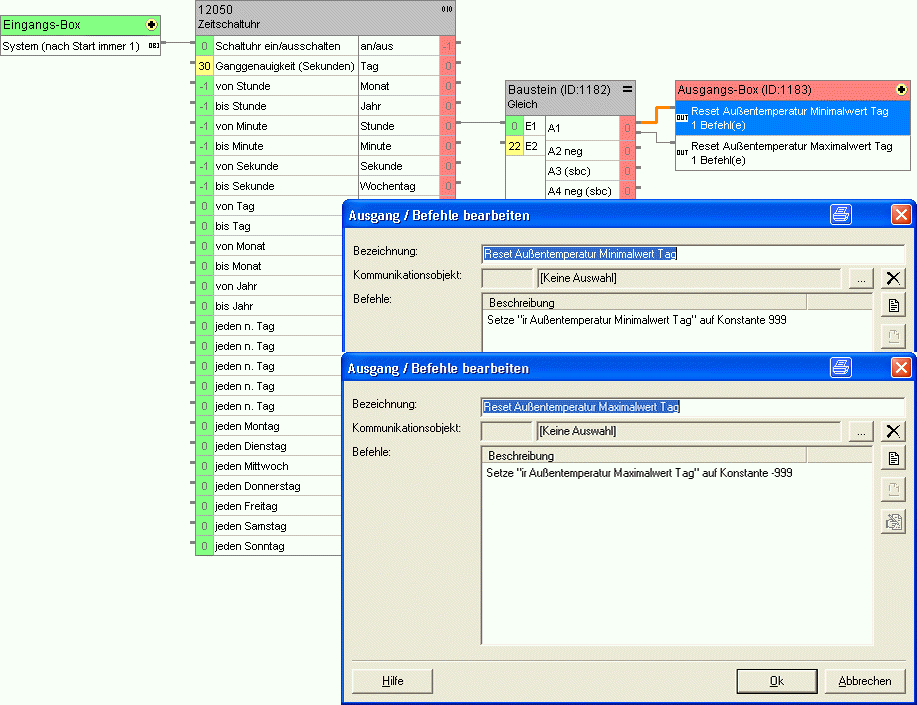Clear the Kommunikationsobjekt in the Minimalwert dialog

[x=893, y=278]
